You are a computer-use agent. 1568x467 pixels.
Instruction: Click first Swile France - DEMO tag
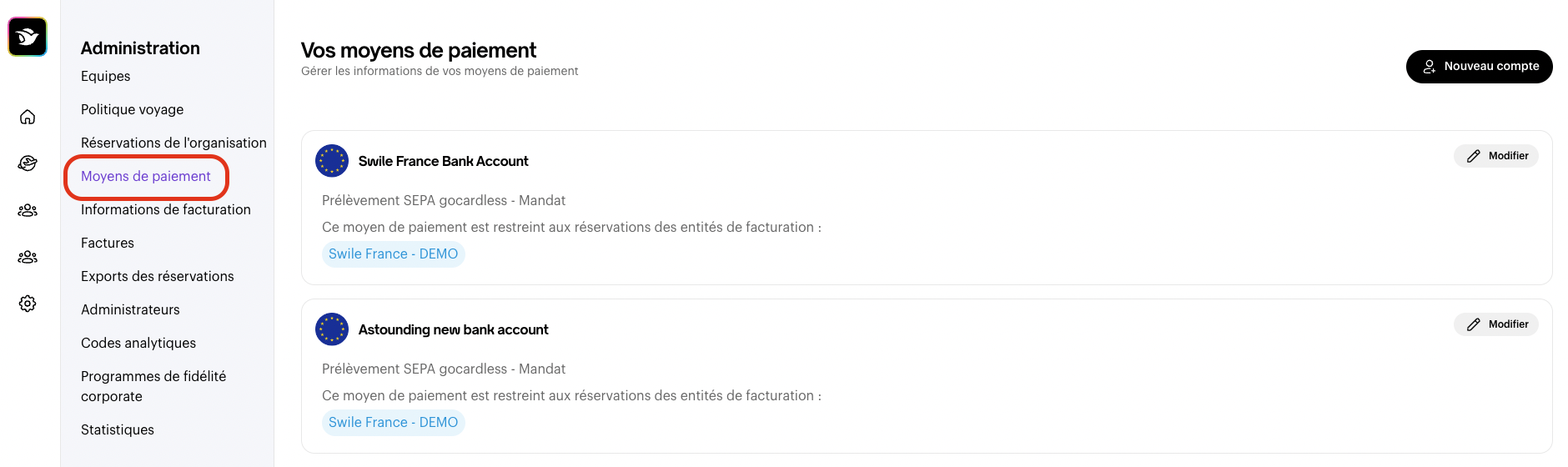pyautogui.click(x=394, y=254)
